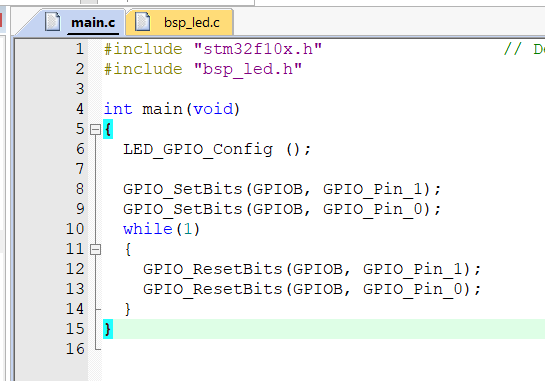
Task: Click the opening brace on line 5
Action: pyautogui.click(x=108, y=129)
